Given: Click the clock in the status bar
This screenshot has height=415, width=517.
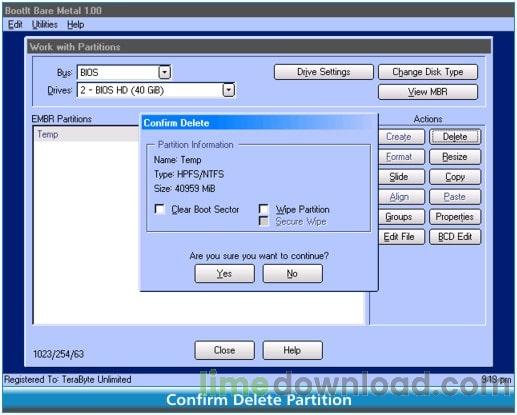Looking at the screenshot, I should coord(496,379).
